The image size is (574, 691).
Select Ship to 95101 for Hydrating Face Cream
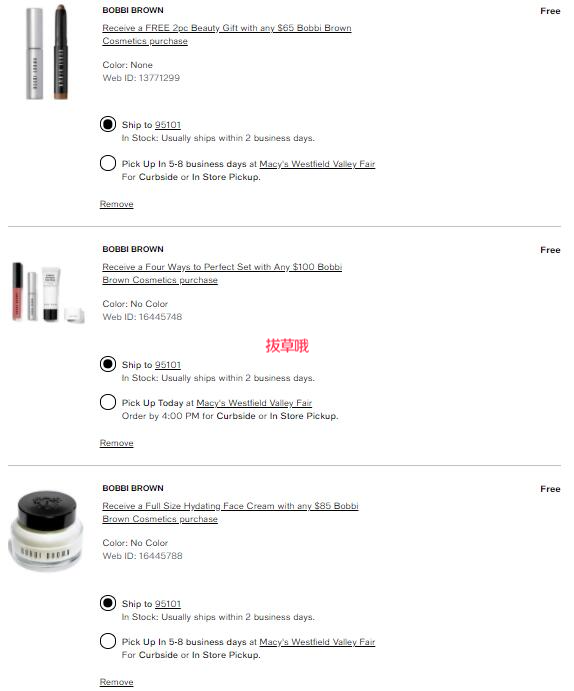point(107,603)
